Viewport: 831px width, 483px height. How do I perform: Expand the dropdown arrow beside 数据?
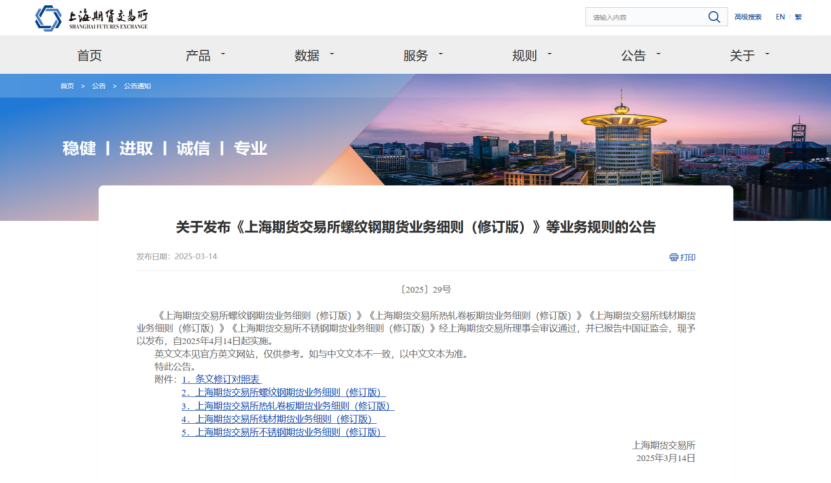pos(332,54)
